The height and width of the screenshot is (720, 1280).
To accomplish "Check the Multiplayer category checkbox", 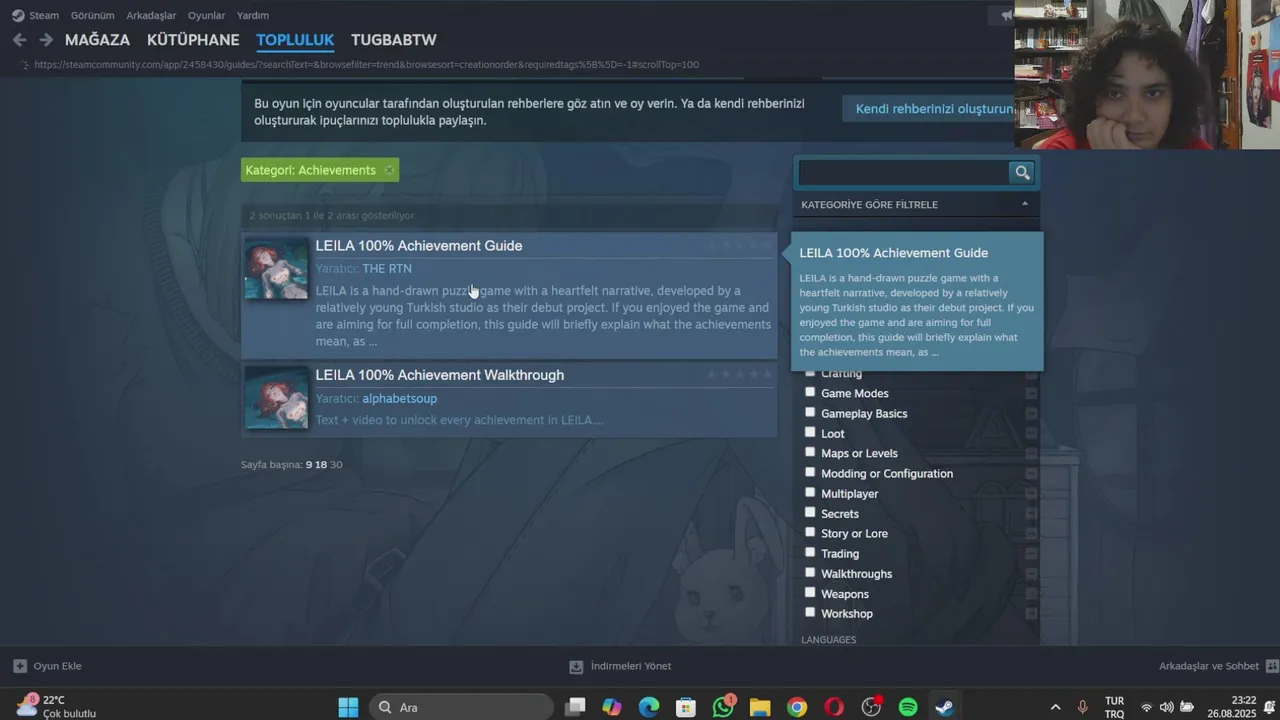I will click(x=810, y=492).
